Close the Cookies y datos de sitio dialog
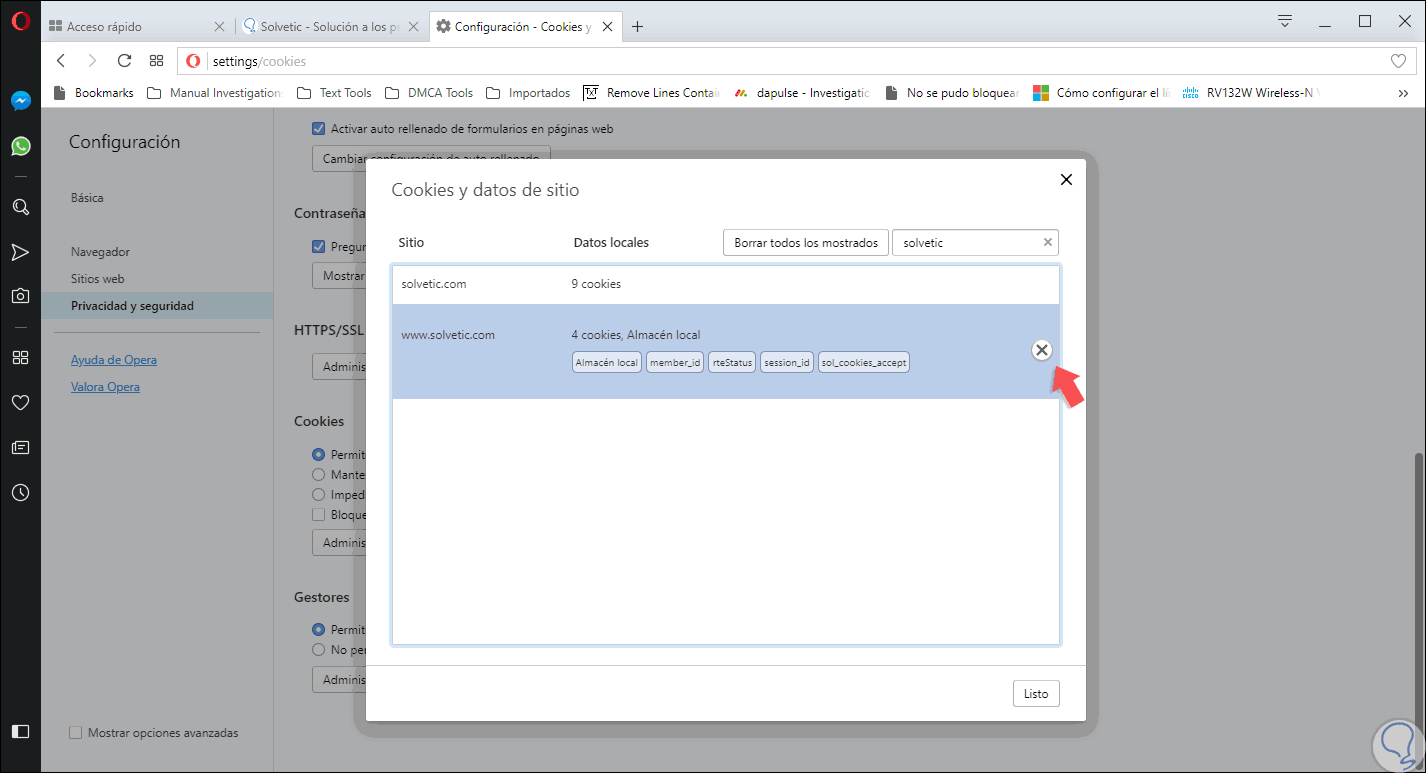The height and width of the screenshot is (773, 1426). [1066, 180]
